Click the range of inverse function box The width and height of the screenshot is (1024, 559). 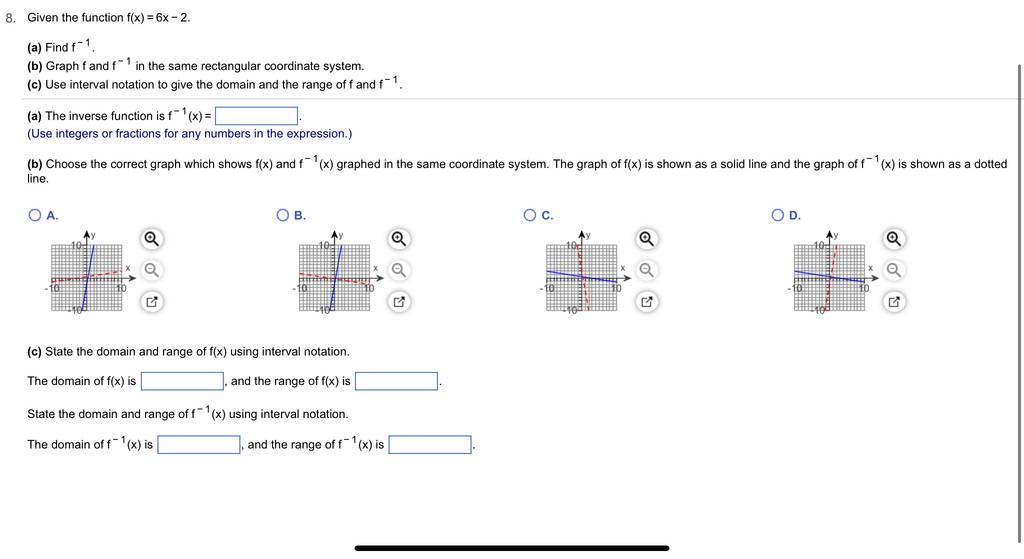[430, 445]
